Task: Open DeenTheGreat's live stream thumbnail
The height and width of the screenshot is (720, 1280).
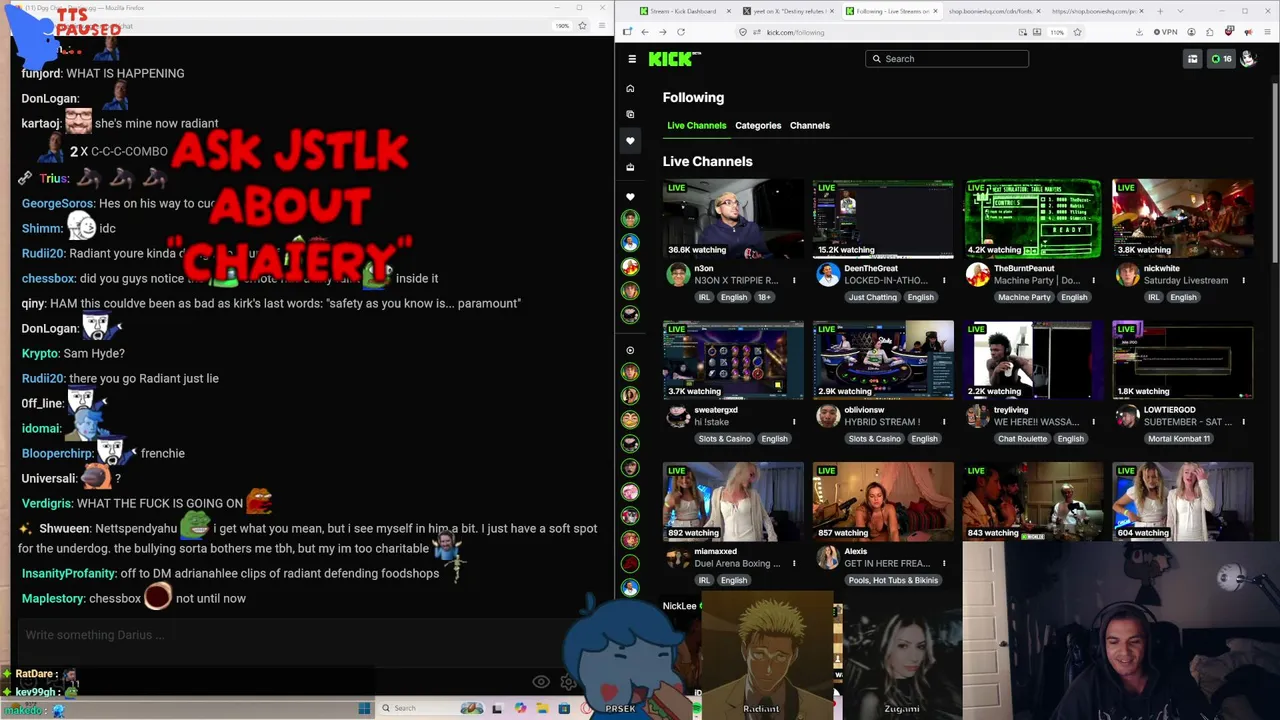Action: coord(883,218)
